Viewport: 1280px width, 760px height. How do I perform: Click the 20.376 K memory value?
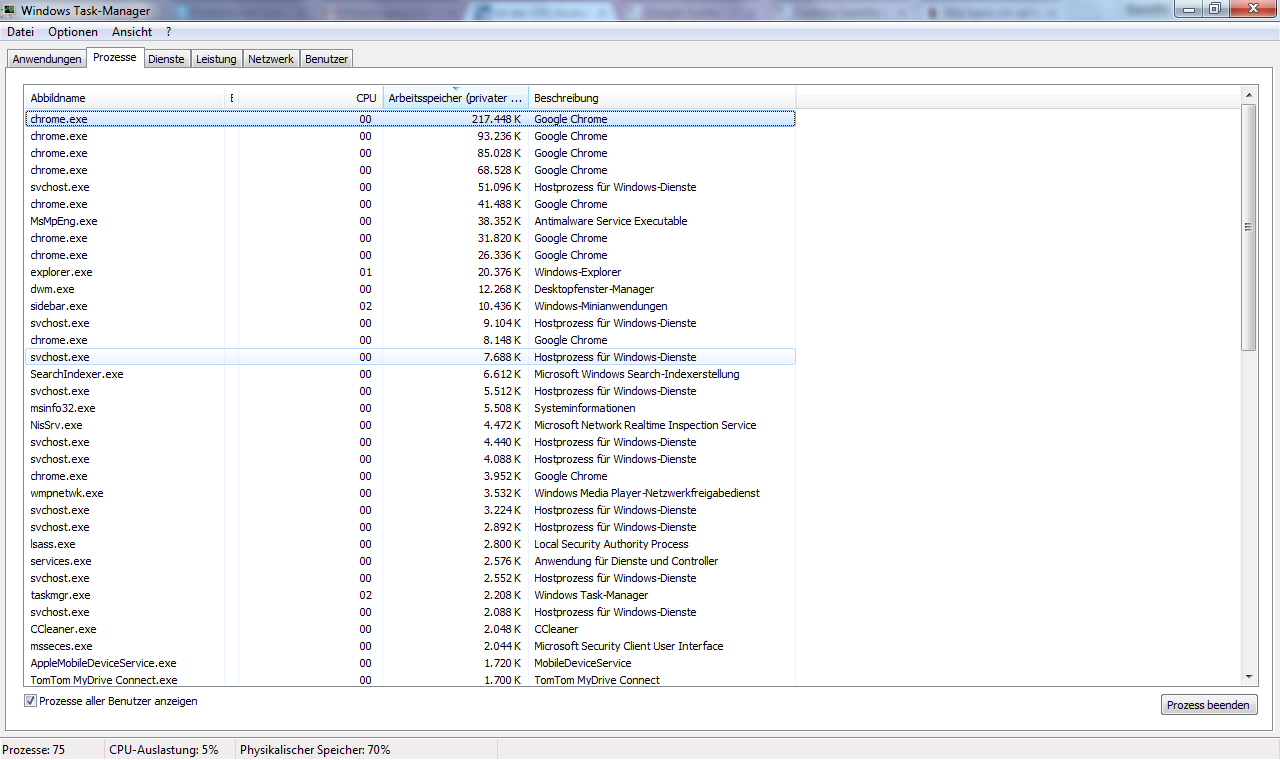499,272
